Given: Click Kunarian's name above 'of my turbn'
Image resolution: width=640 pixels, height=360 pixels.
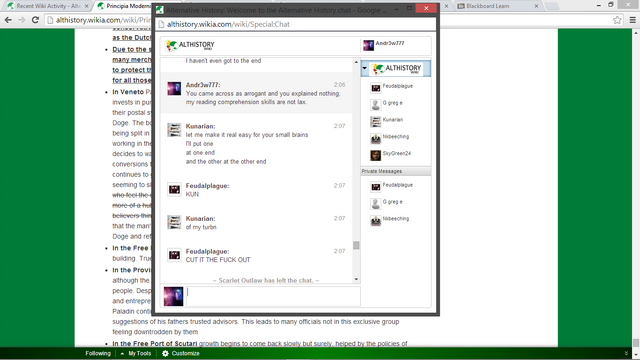Looking at the screenshot, I should (x=200, y=219).
